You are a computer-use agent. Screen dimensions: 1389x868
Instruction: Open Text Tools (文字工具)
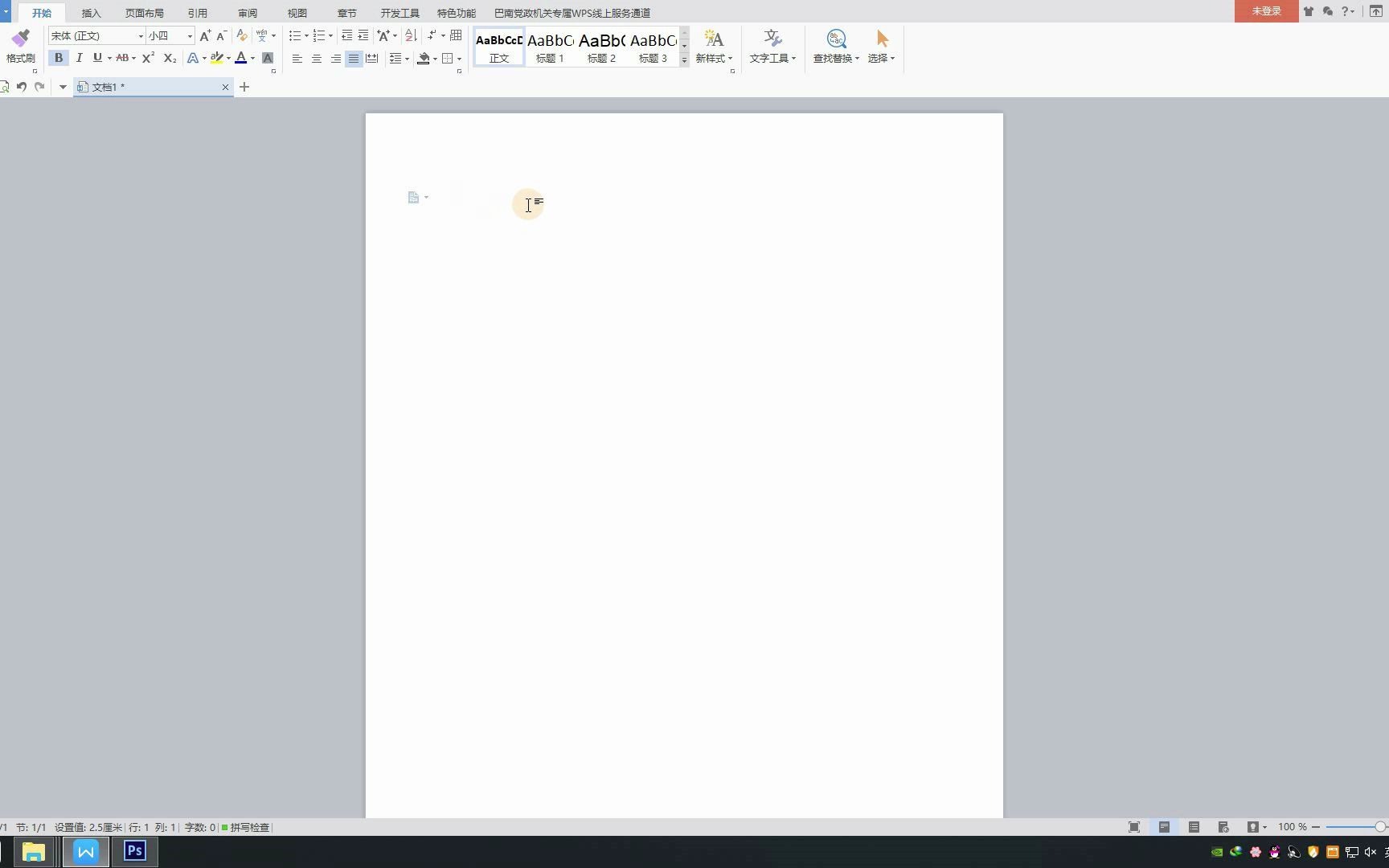pos(772,47)
